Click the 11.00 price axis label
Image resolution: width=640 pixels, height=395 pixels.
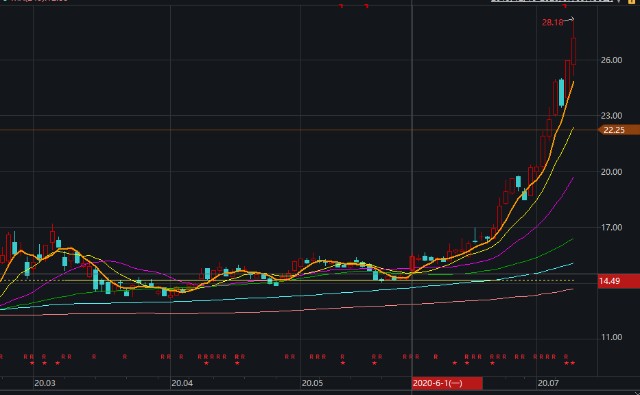(x=611, y=337)
